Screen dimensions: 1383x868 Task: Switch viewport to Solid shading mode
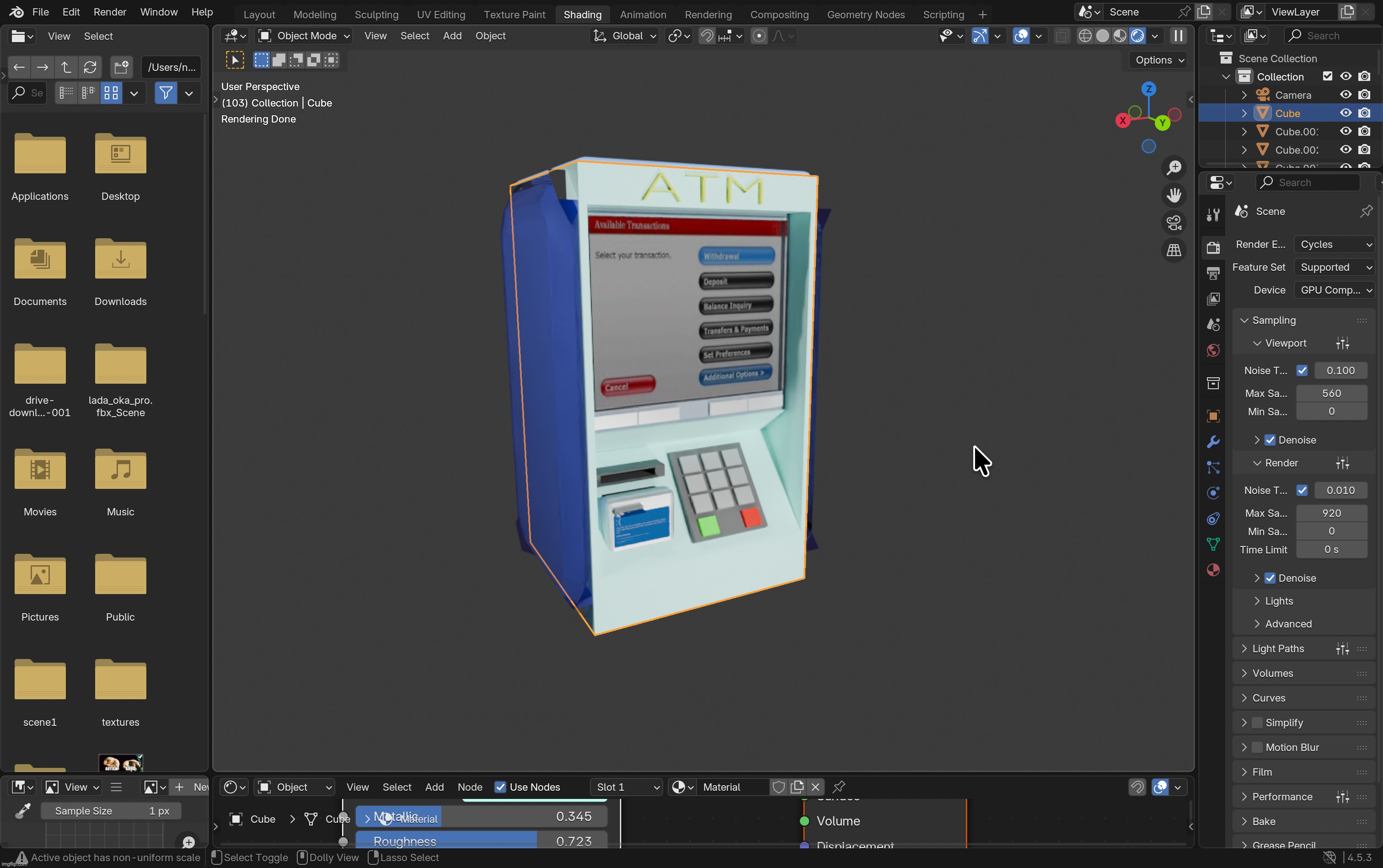tap(1103, 36)
